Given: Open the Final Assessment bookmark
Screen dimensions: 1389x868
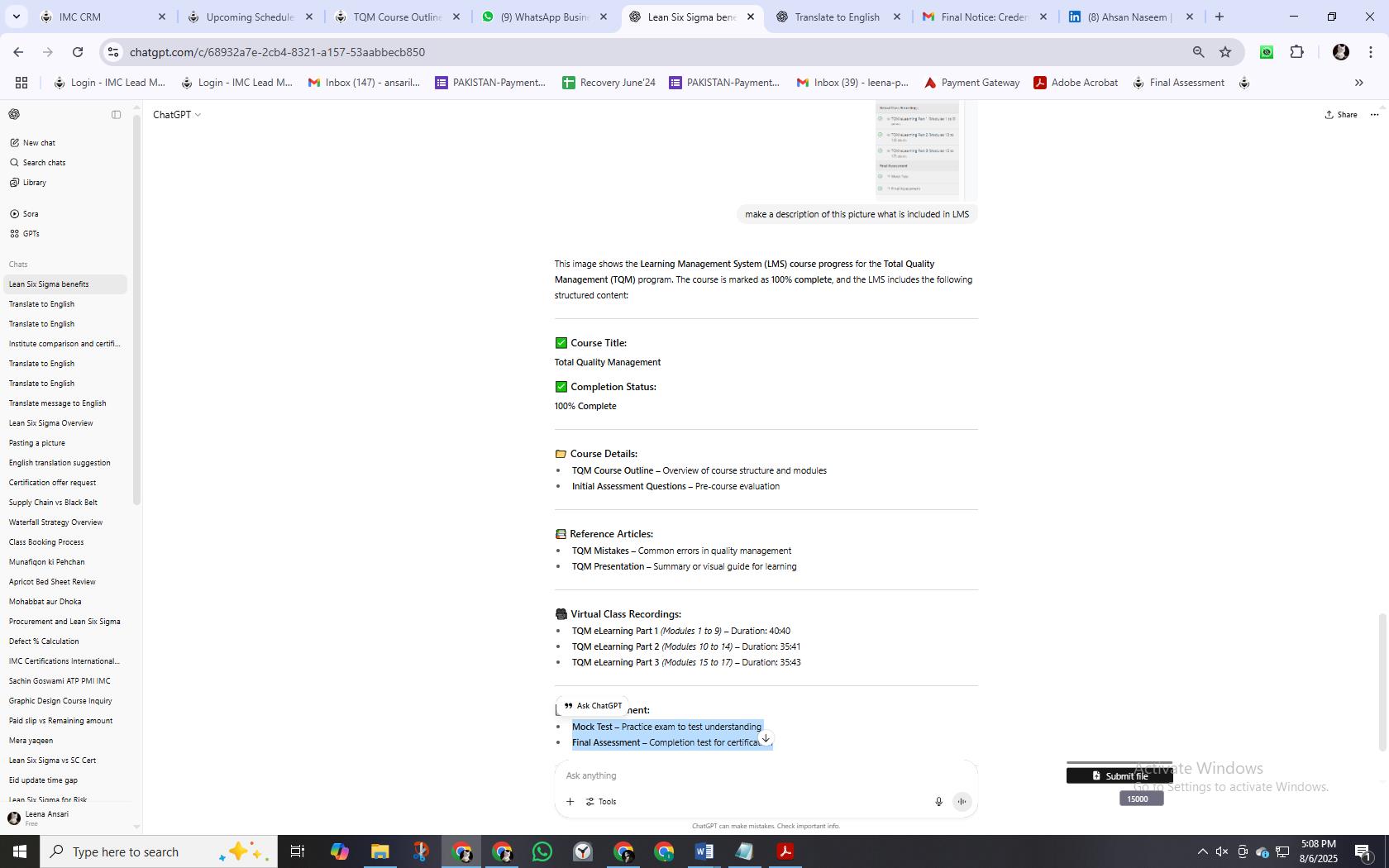Looking at the screenshot, I should point(1178,82).
